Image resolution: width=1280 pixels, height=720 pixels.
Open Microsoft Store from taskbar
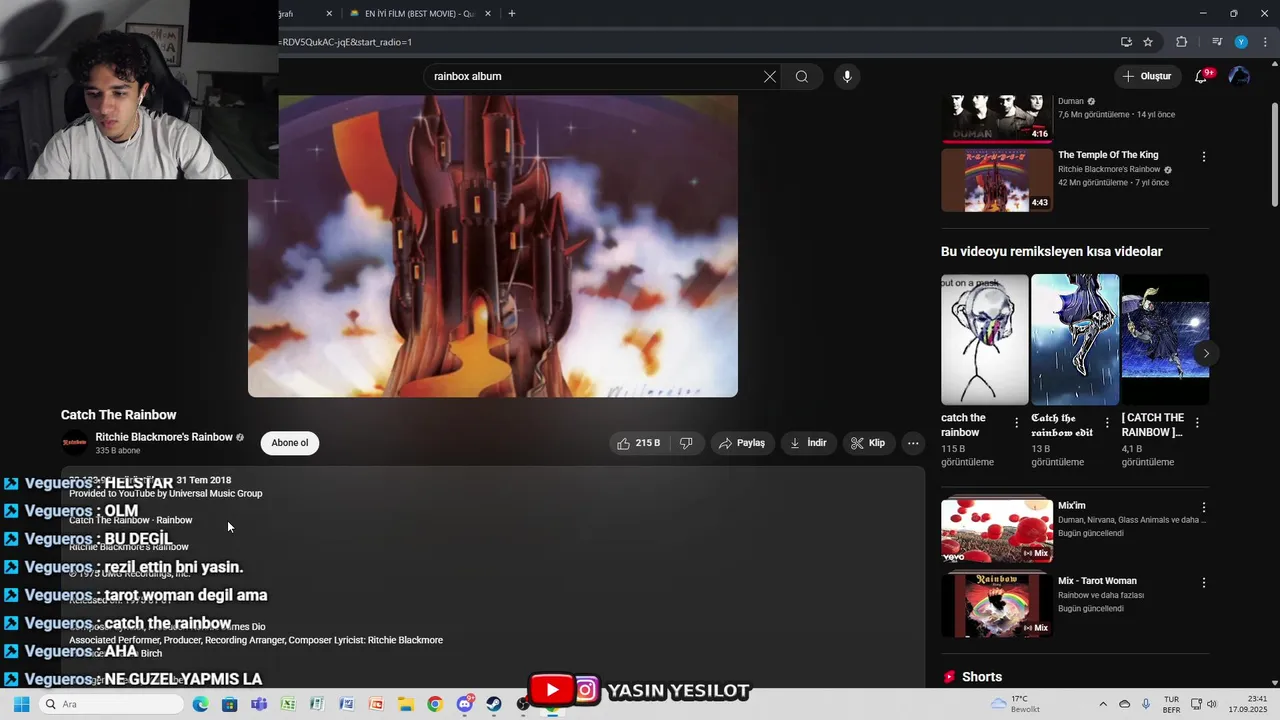click(229, 704)
